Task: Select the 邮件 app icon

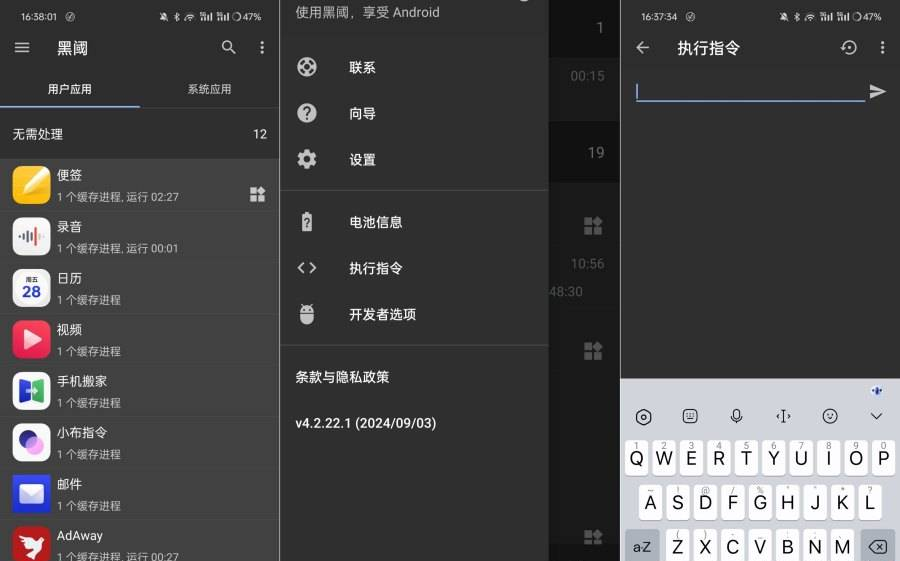Action: coord(32,494)
